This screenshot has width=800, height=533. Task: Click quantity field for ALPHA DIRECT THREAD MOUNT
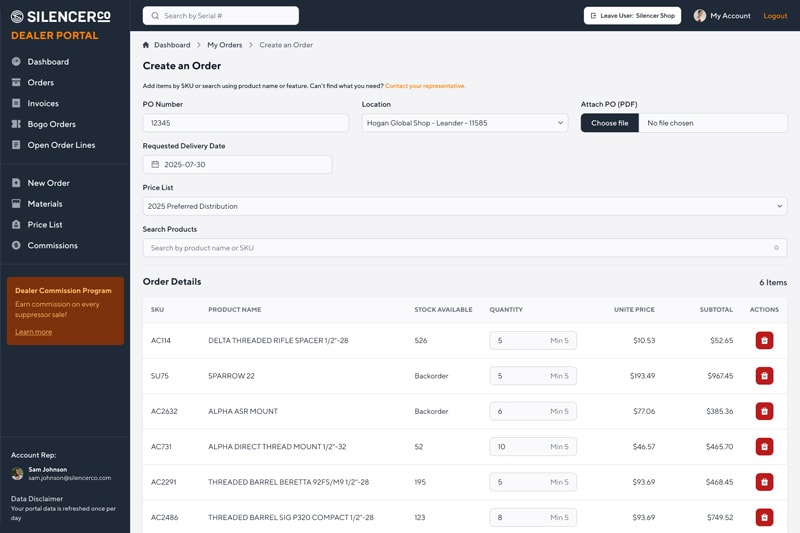click(520, 447)
